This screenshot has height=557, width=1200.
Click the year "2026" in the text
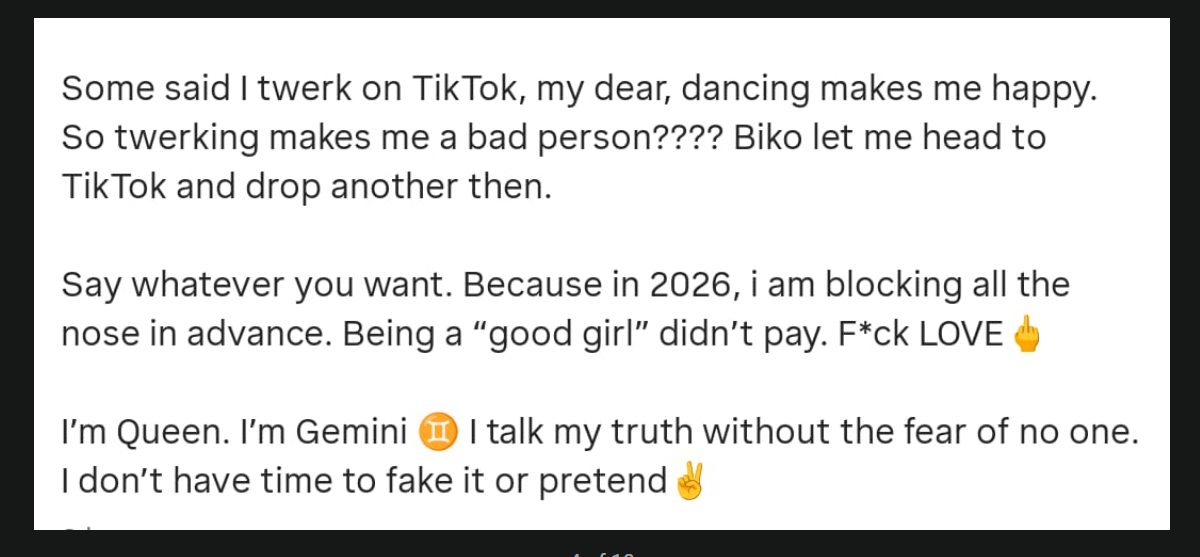[x=688, y=285]
